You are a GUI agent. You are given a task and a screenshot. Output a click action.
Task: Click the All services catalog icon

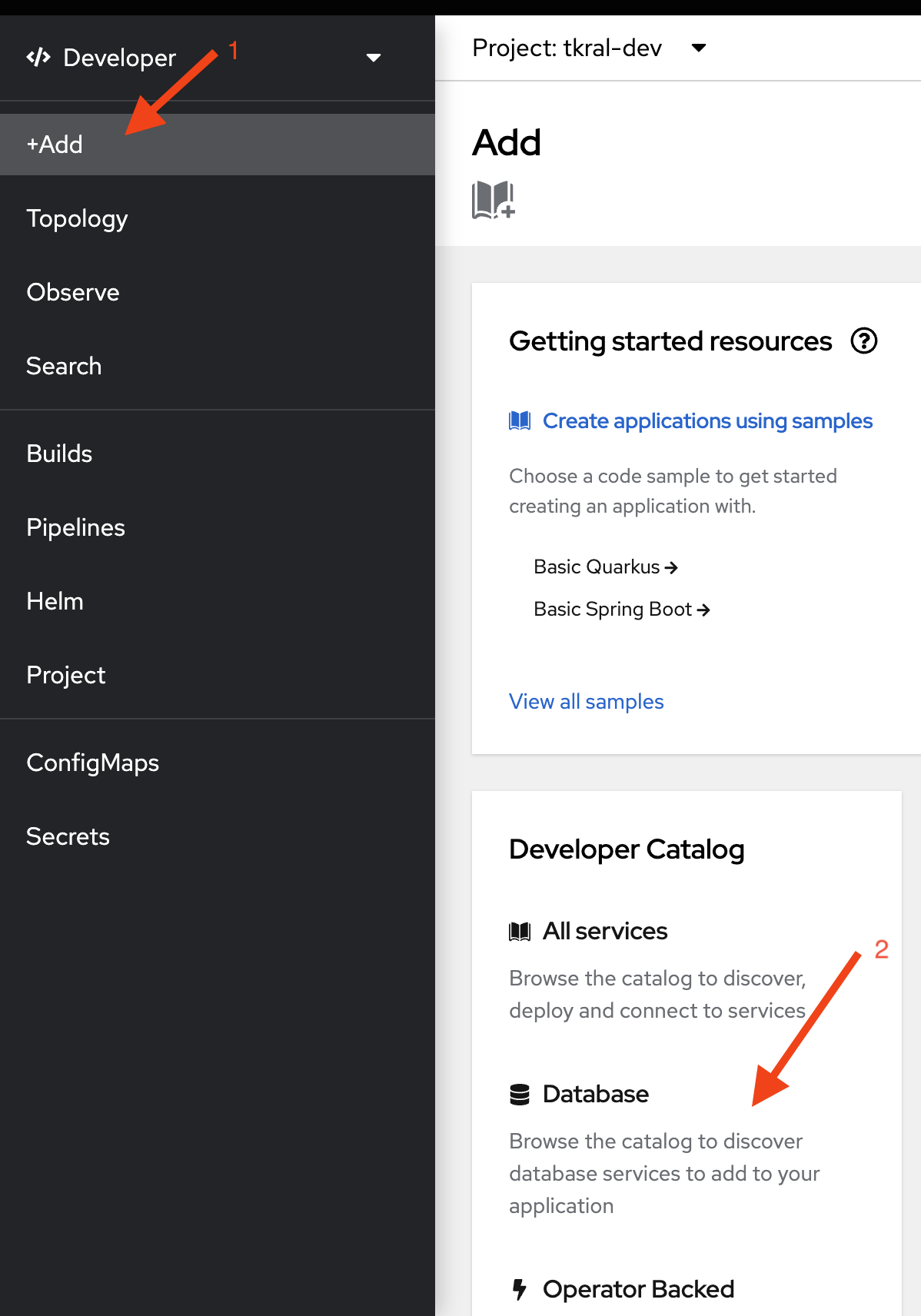520,932
